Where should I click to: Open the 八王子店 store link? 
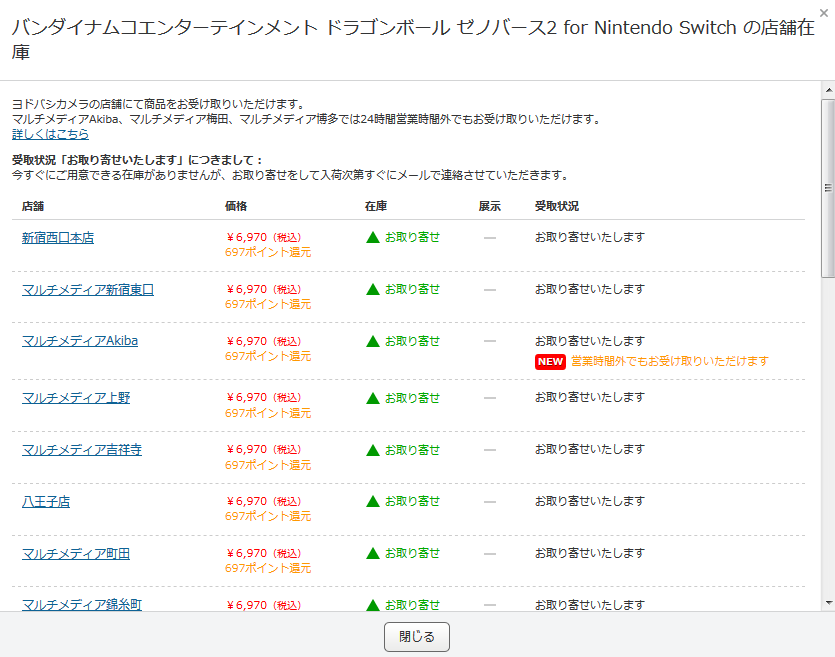[x=46, y=502]
